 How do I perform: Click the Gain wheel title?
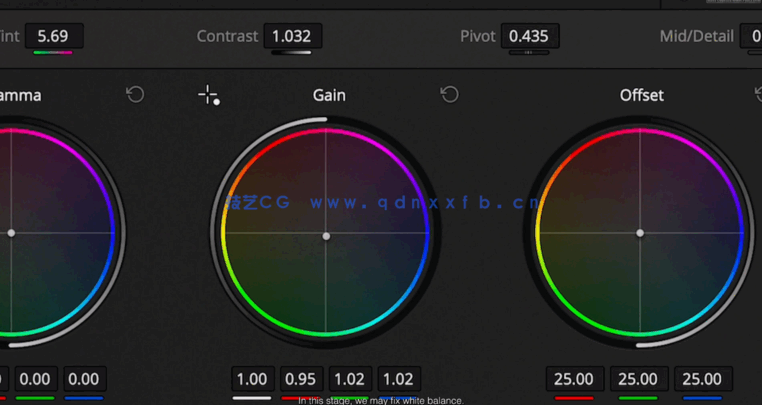coord(329,95)
